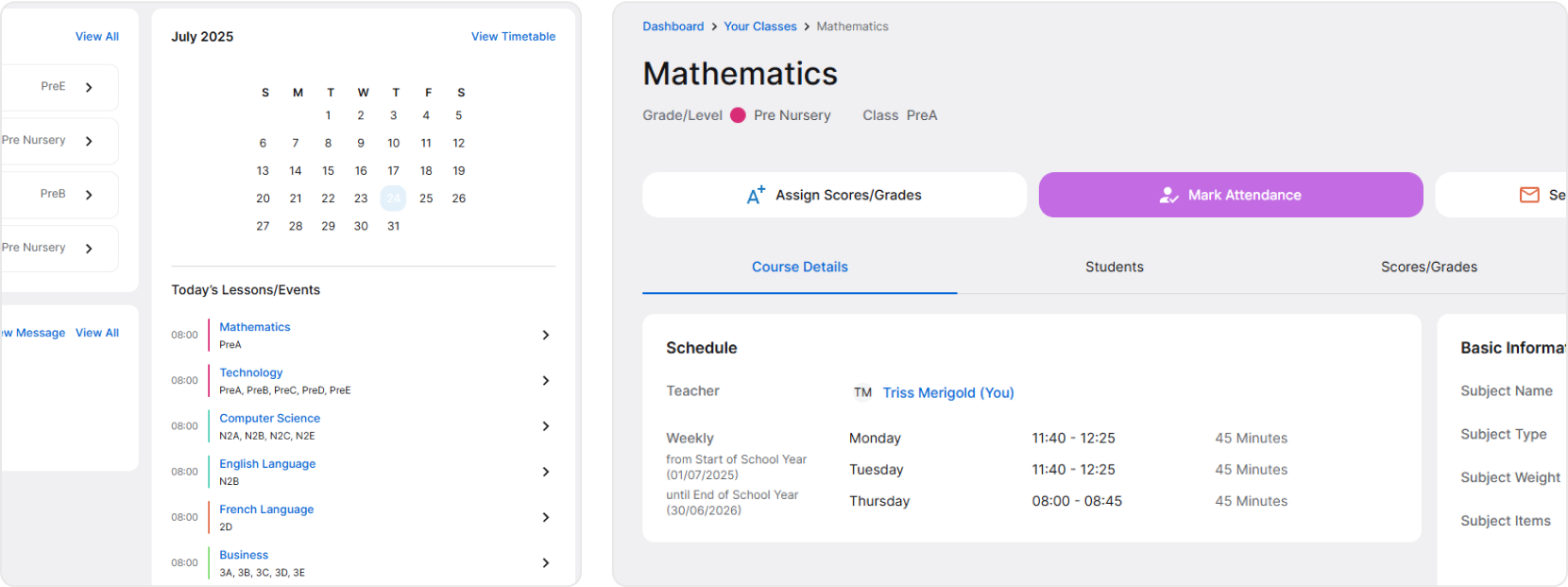The height and width of the screenshot is (587, 1568).
Task: Expand the PreB class in the sidebar
Action: coord(90,194)
